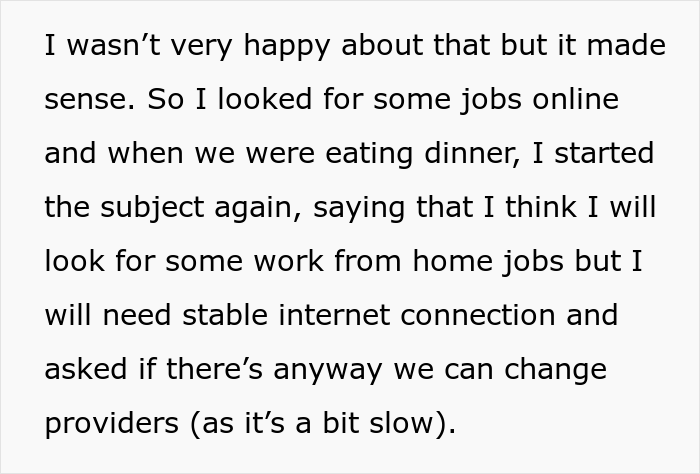The height and width of the screenshot is (474, 700).
Task: Click the word "stable" in the text
Action: click(232, 315)
